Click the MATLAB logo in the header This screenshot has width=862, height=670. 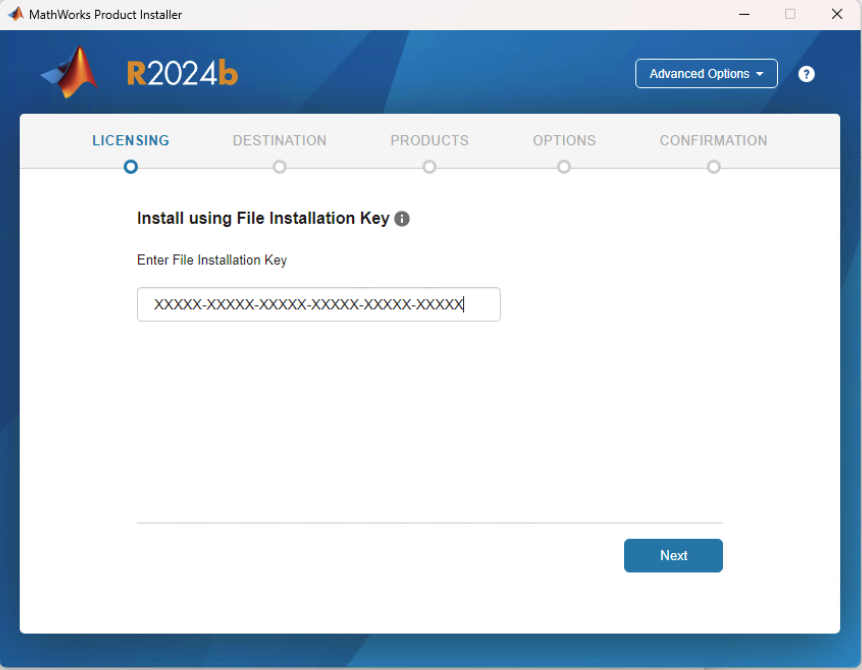70,72
